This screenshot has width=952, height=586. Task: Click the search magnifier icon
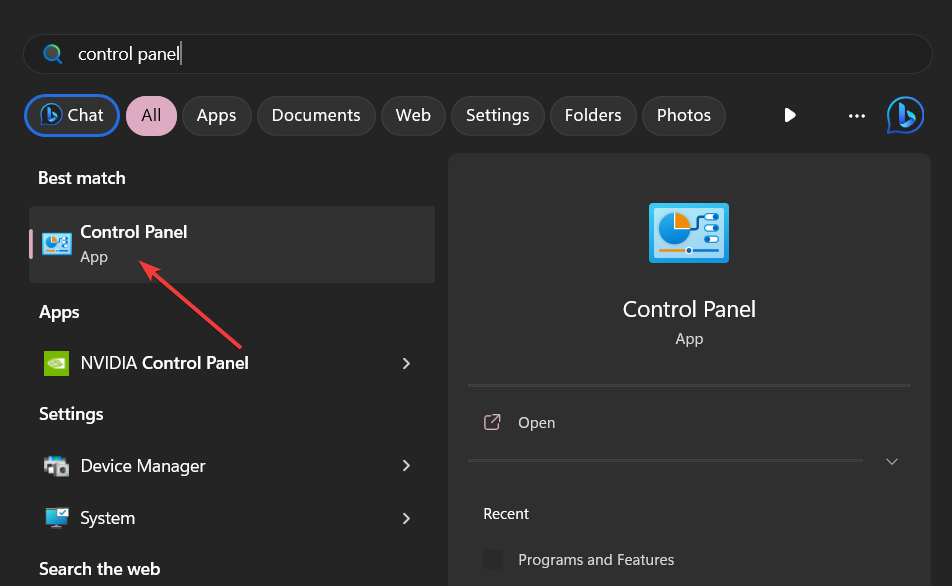click(x=53, y=54)
